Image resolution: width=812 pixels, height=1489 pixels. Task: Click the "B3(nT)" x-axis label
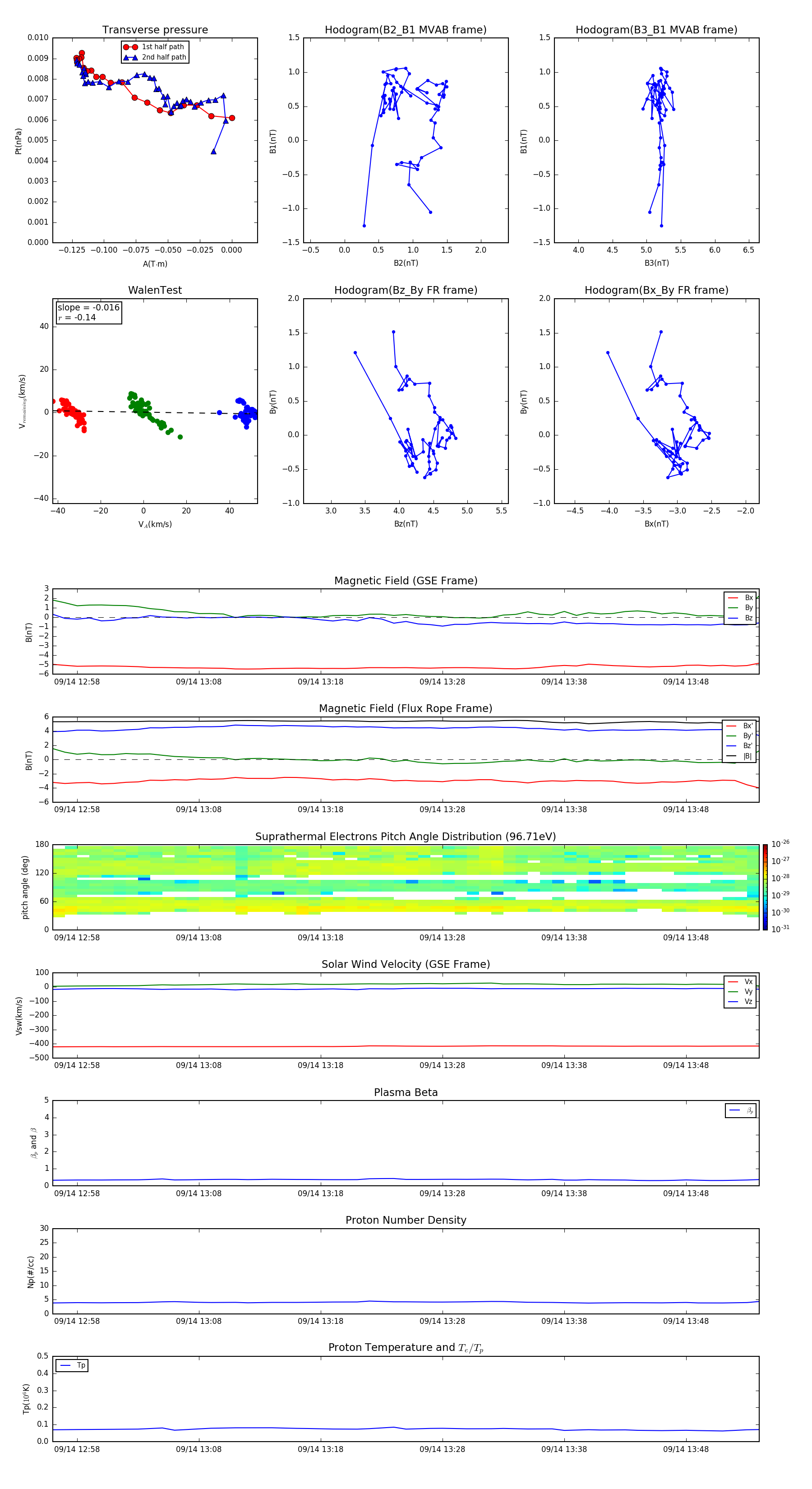tap(656, 263)
